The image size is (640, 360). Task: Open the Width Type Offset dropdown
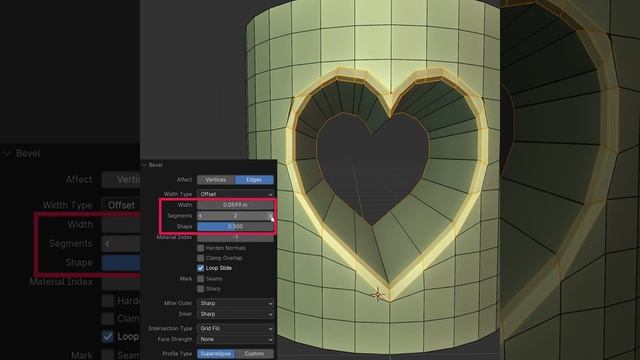[235, 194]
